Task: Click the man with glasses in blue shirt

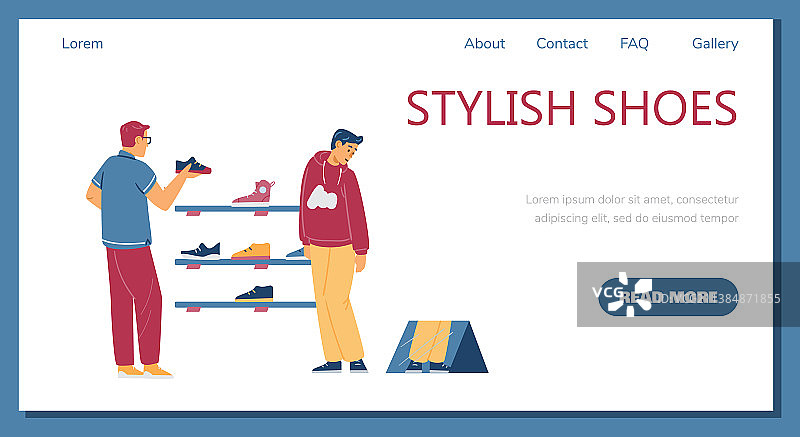Action: (137, 249)
